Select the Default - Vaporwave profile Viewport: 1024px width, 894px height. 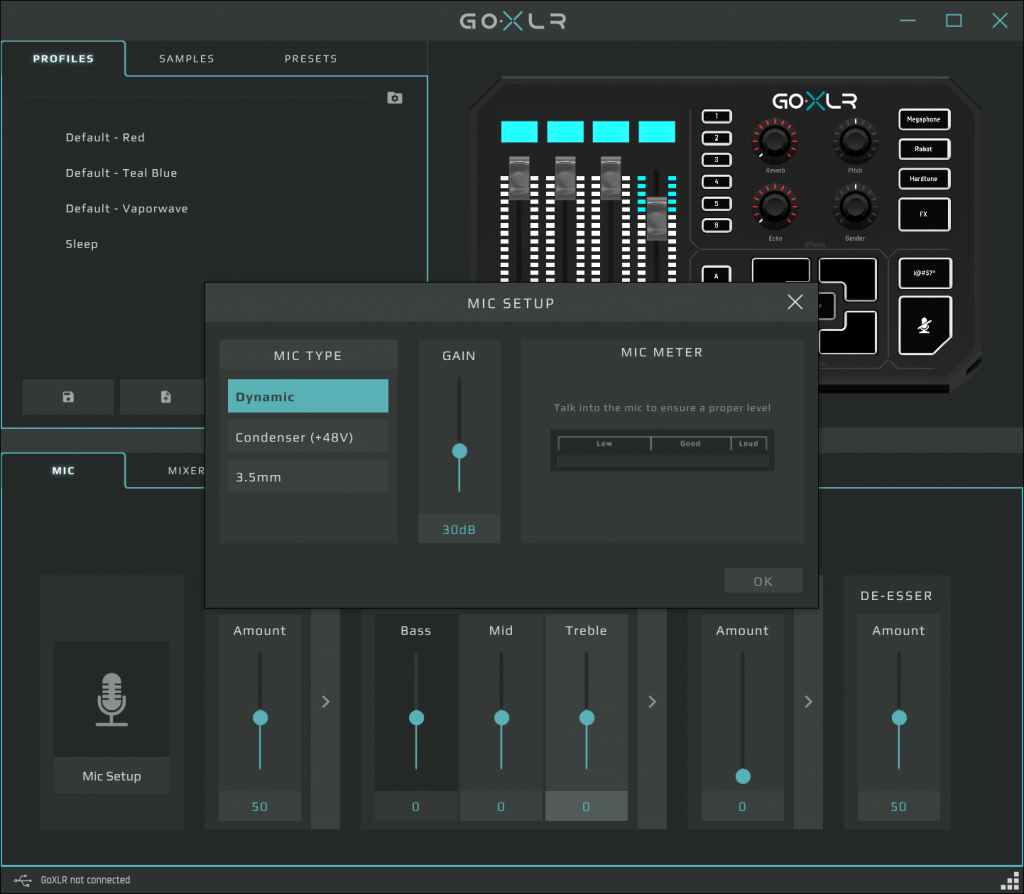pos(127,208)
